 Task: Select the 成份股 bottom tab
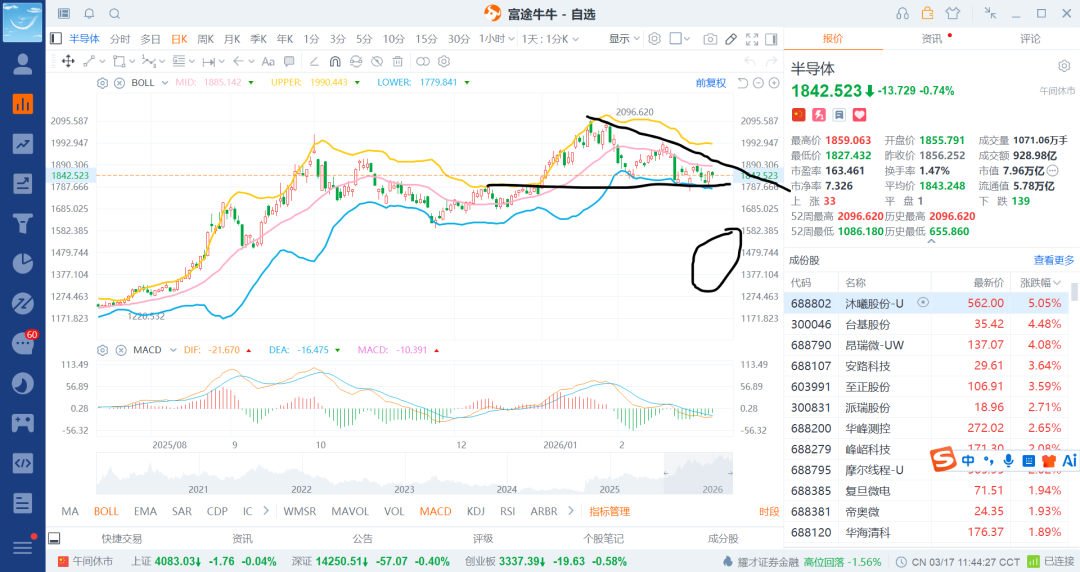coord(723,538)
